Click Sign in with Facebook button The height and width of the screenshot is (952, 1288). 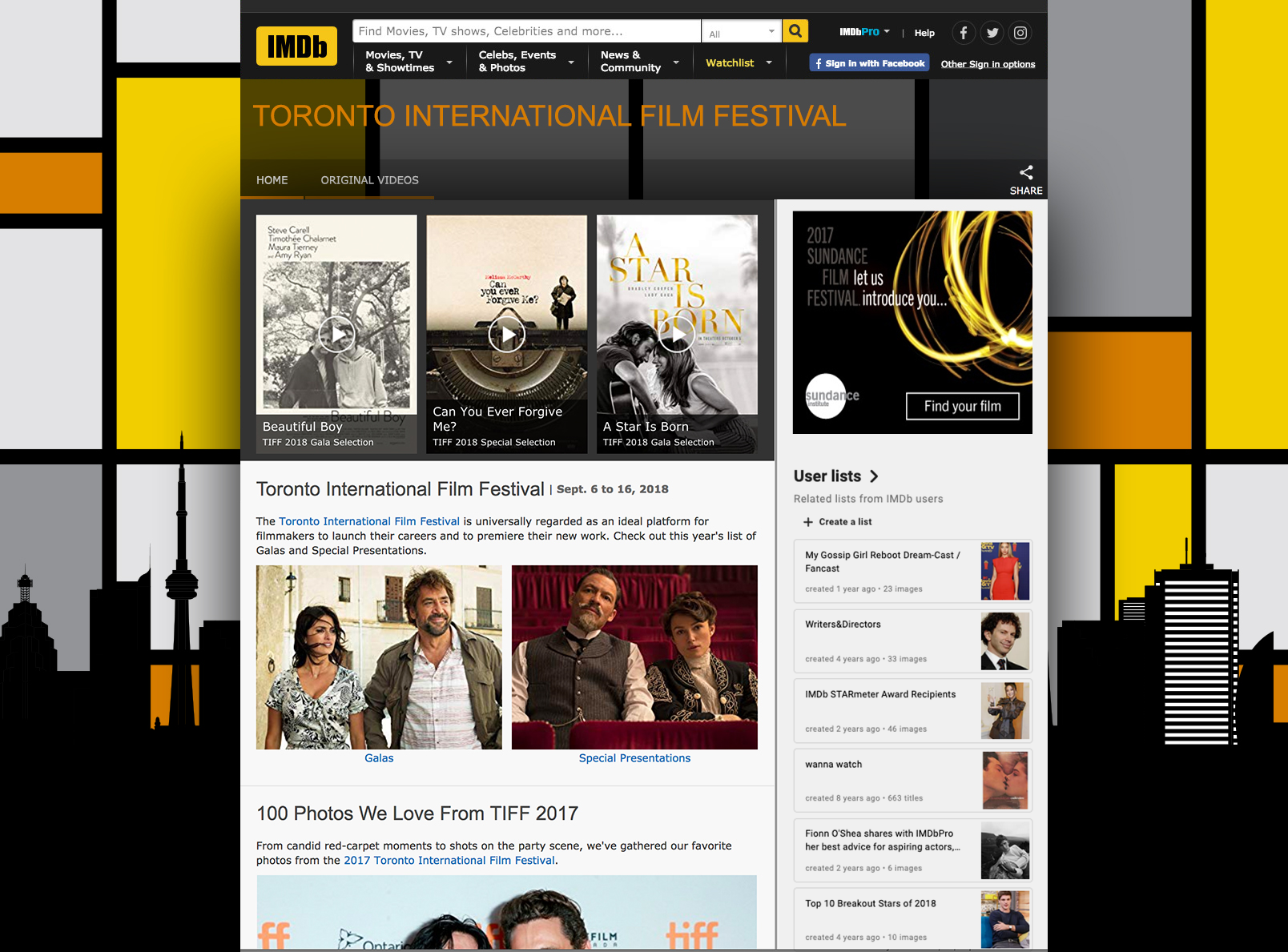[x=869, y=63]
